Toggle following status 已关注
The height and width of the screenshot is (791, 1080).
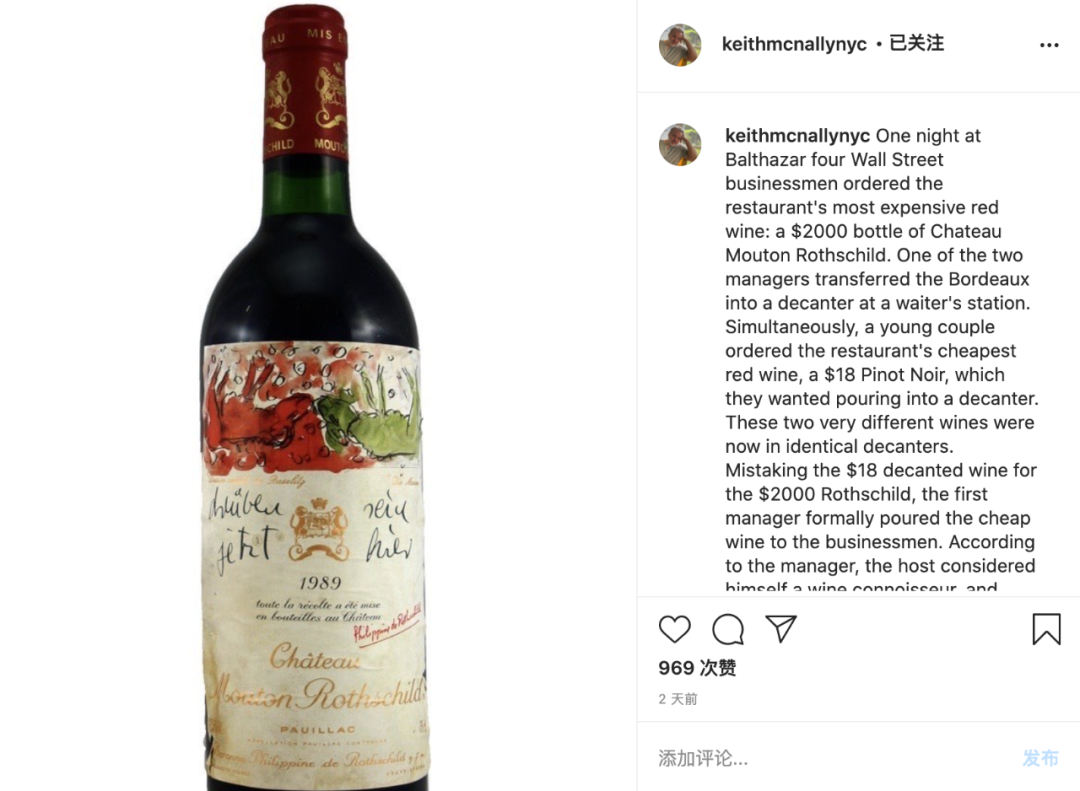coord(916,43)
